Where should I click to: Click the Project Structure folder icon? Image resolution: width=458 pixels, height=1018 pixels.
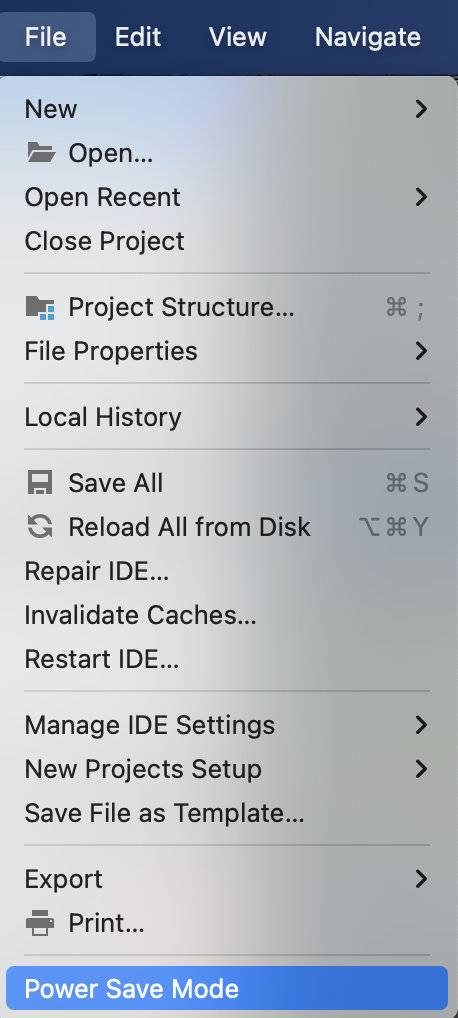click(x=40, y=306)
